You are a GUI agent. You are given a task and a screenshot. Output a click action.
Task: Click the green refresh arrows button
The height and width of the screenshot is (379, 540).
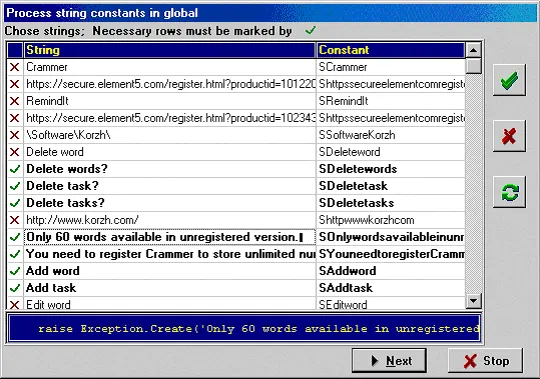tap(509, 192)
